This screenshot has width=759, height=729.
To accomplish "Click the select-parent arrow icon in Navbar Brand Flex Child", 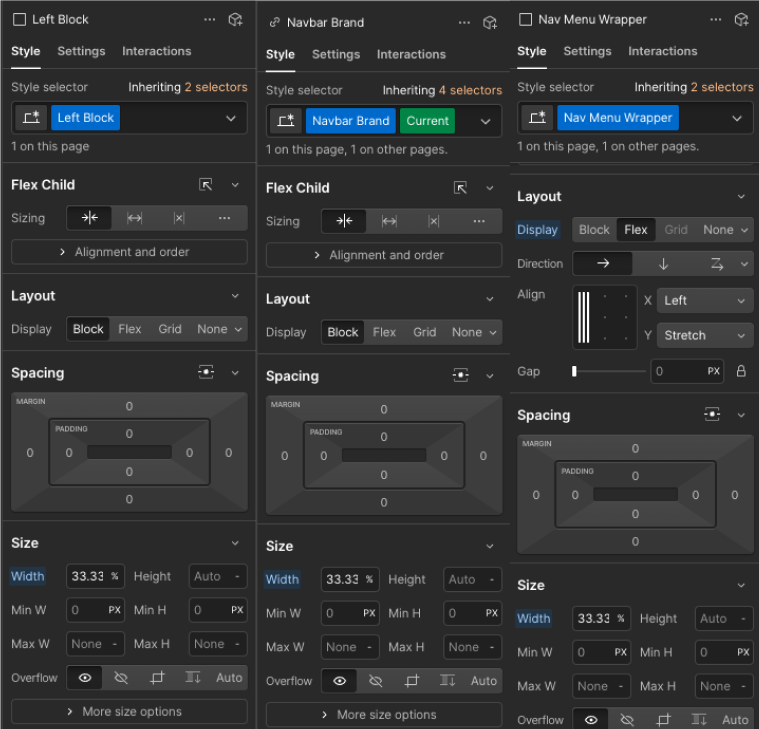I will pyautogui.click(x=460, y=188).
